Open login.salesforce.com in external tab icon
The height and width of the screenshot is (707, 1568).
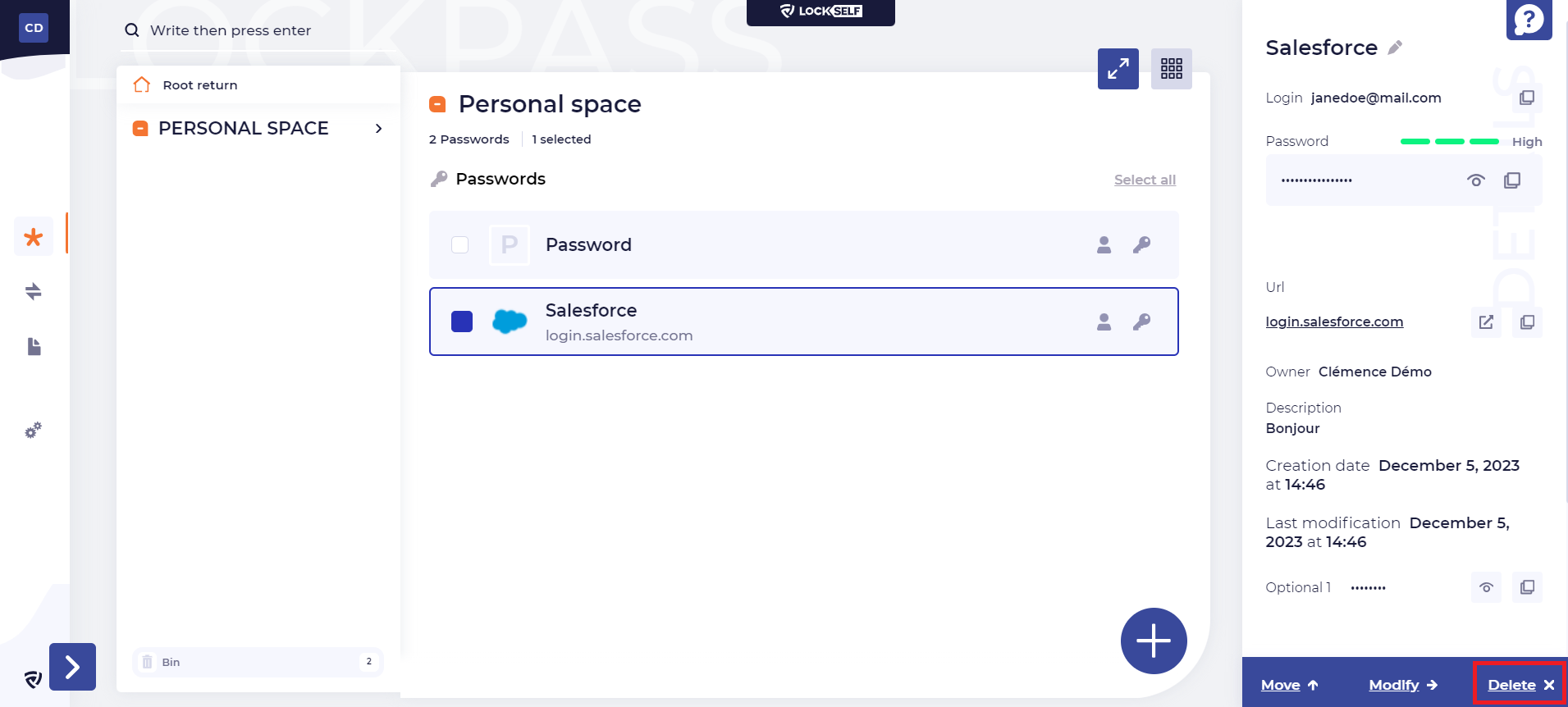click(1486, 322)
